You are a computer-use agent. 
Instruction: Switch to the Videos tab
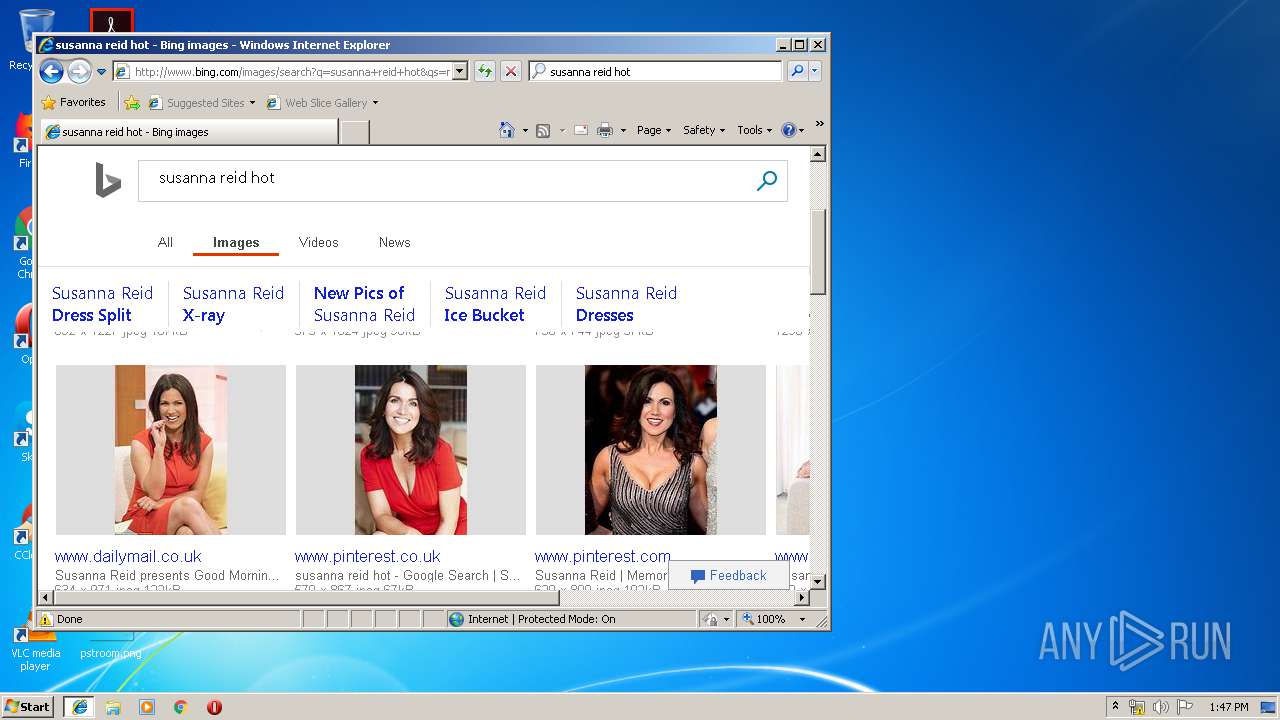coord(318,242)
